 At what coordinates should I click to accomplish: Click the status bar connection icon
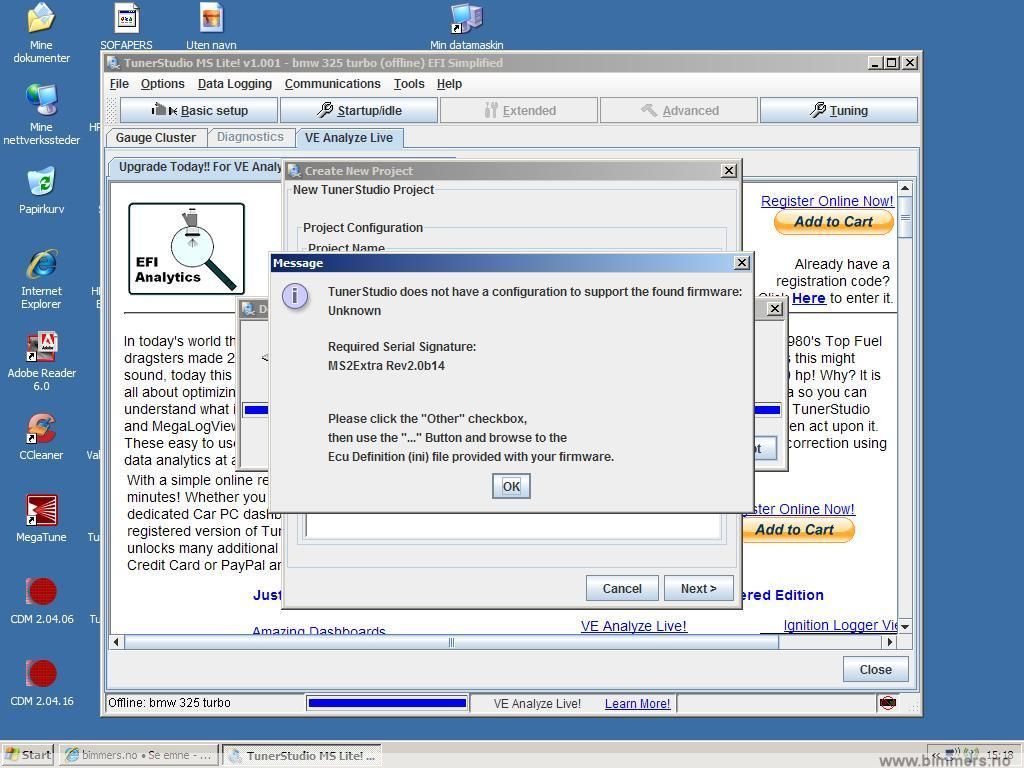(x=888, y=703)
